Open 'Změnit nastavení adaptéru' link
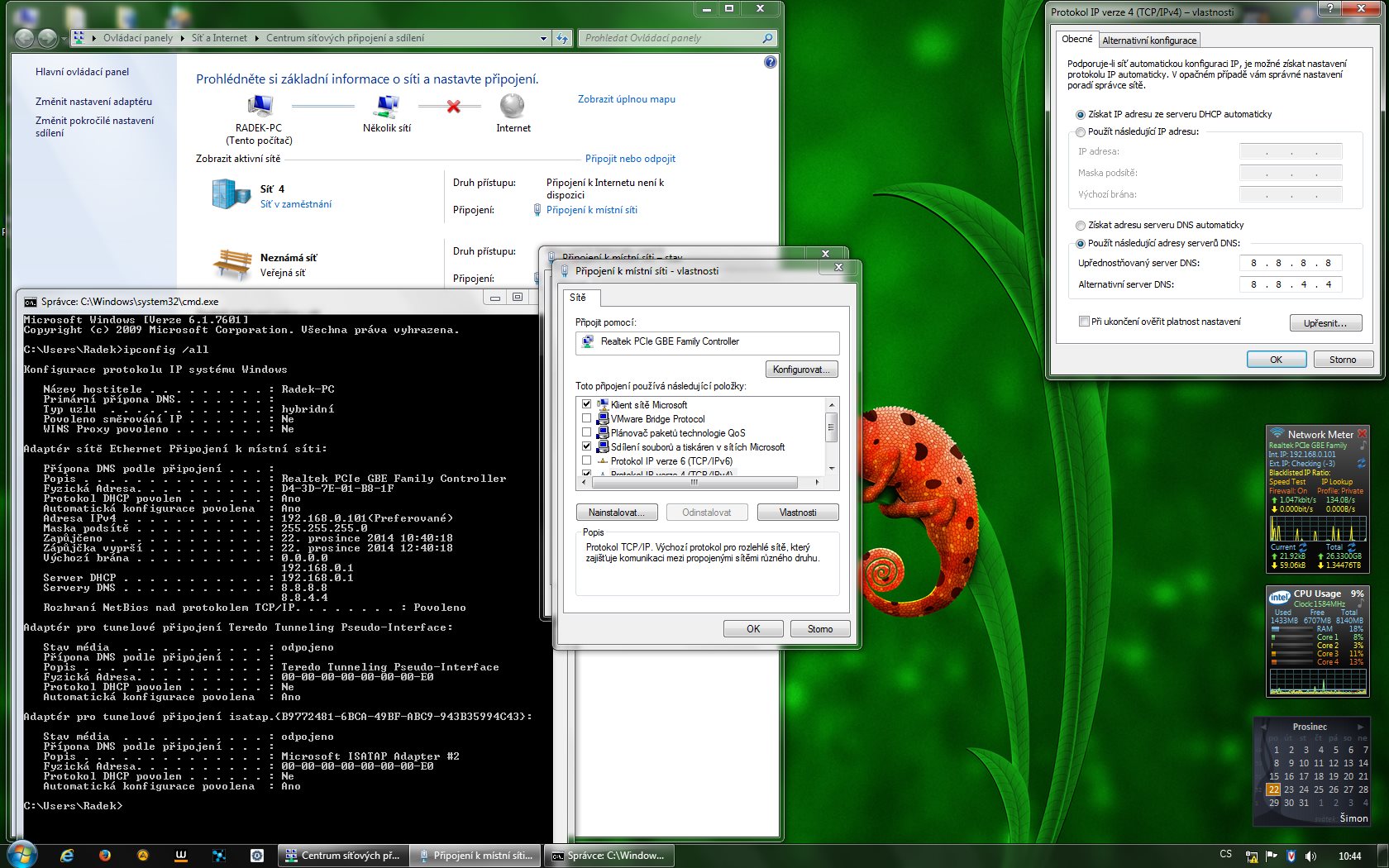 [x=93, y=102]
